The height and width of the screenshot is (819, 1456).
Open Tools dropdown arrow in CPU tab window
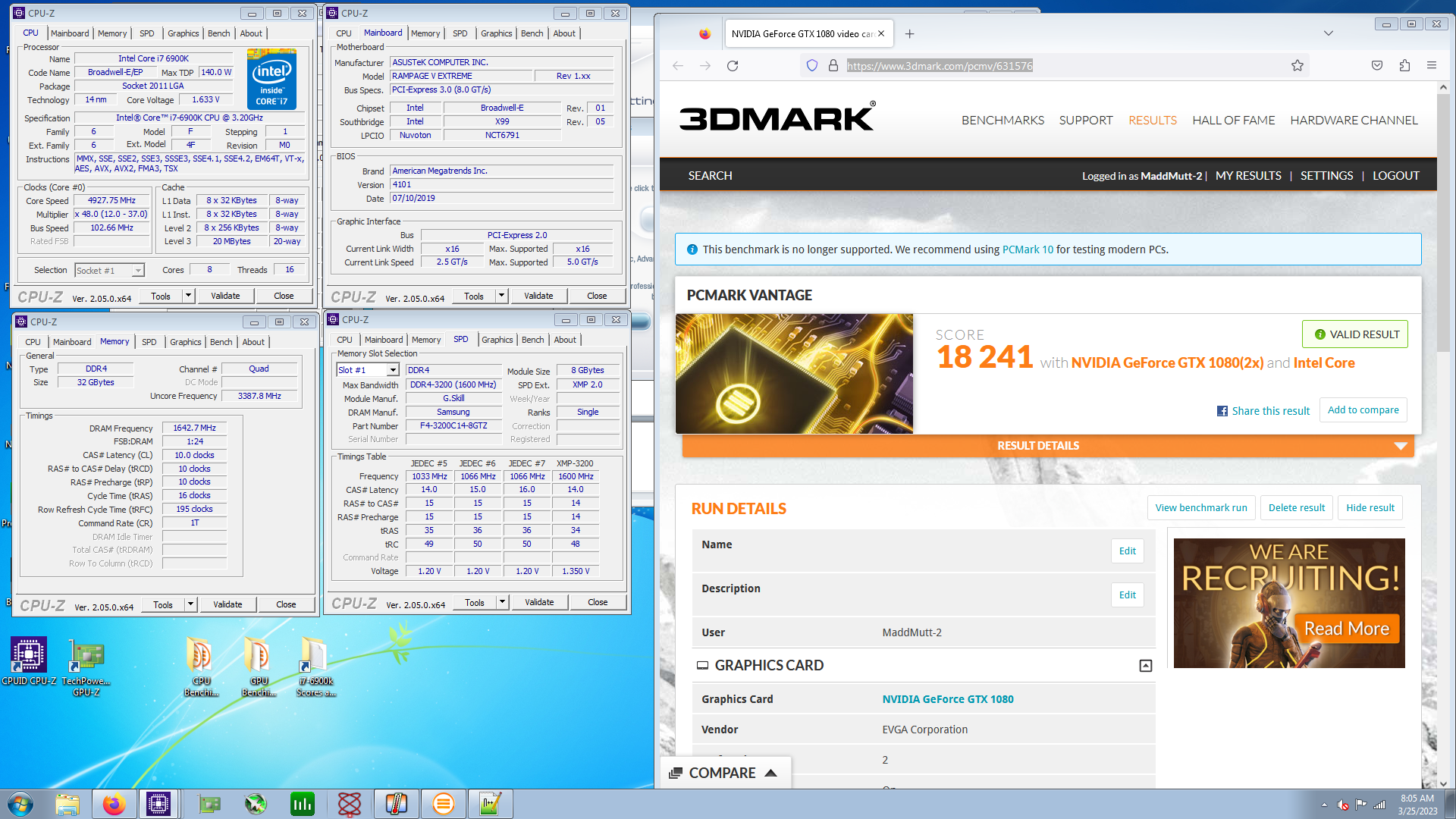tap(189, 296)
